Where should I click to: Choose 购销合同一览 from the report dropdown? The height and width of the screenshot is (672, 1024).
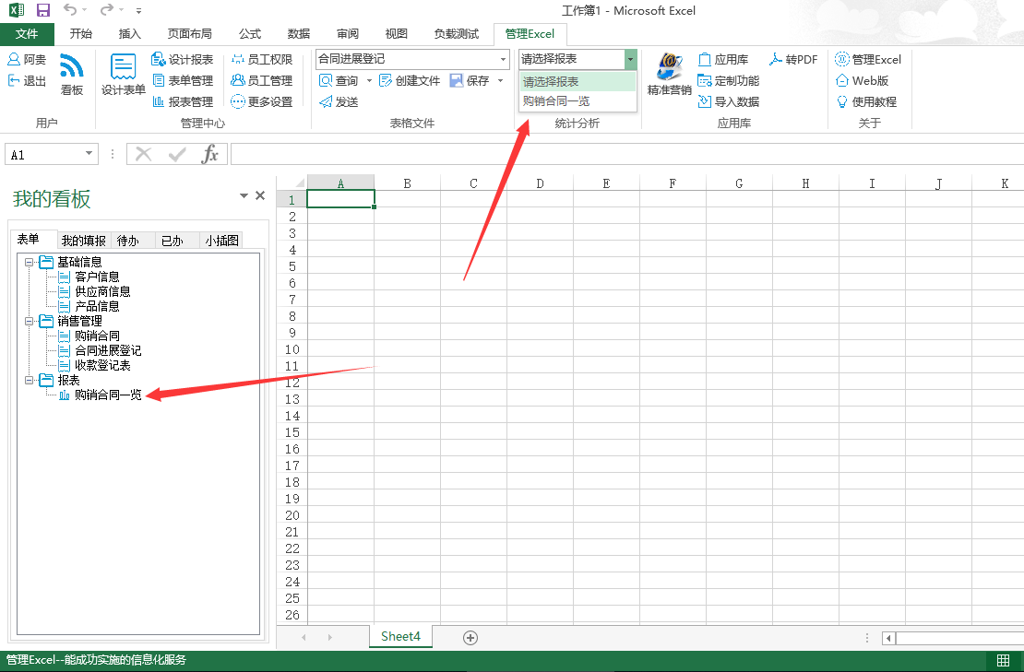[577, 101]
